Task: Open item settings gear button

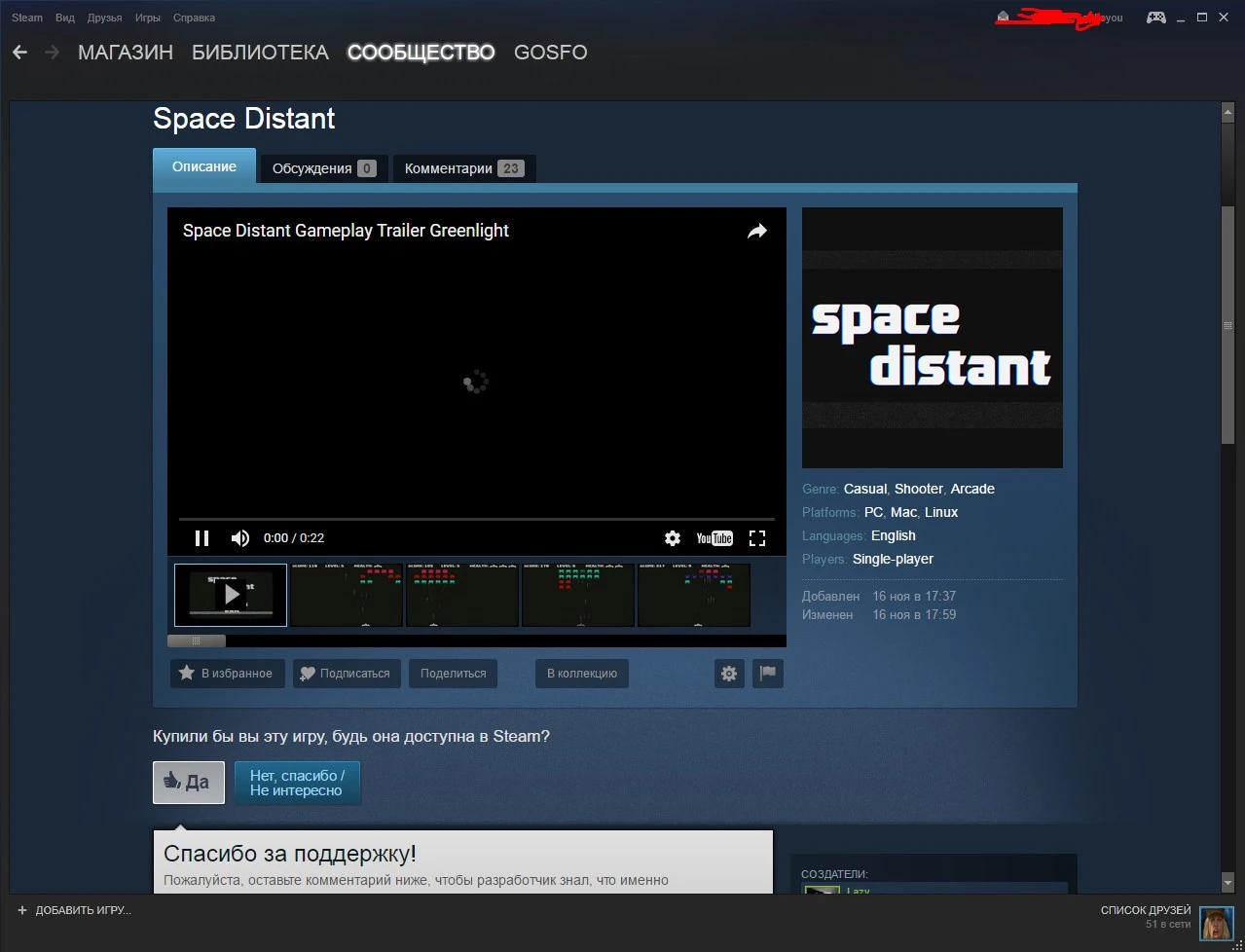Action: 729,673
